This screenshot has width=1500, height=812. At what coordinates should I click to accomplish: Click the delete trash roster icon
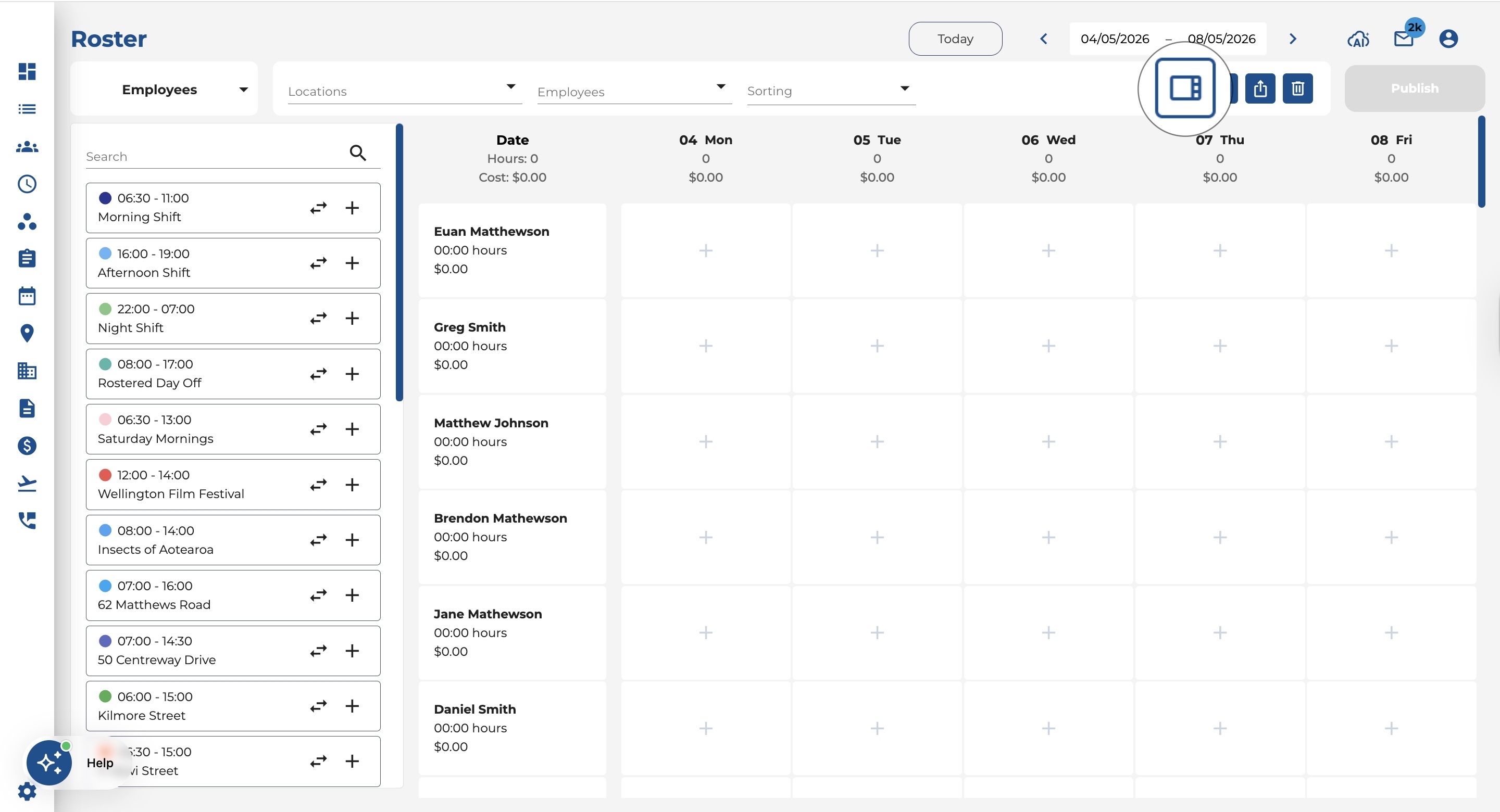tap(1297, 88)
